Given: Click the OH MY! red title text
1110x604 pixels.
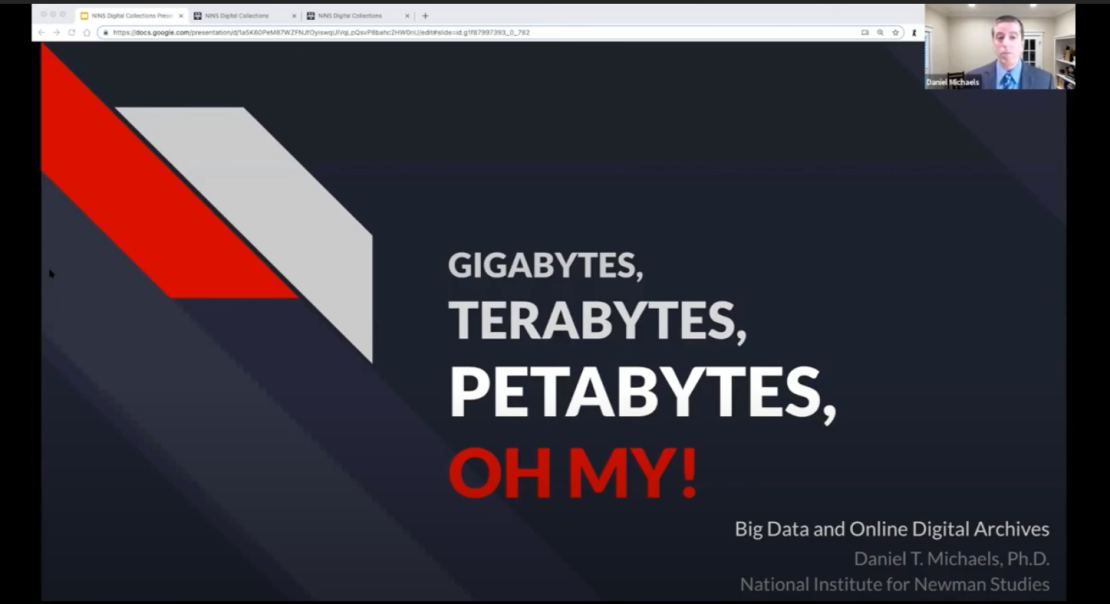Looking at the screenshot, I should (571, 472).
